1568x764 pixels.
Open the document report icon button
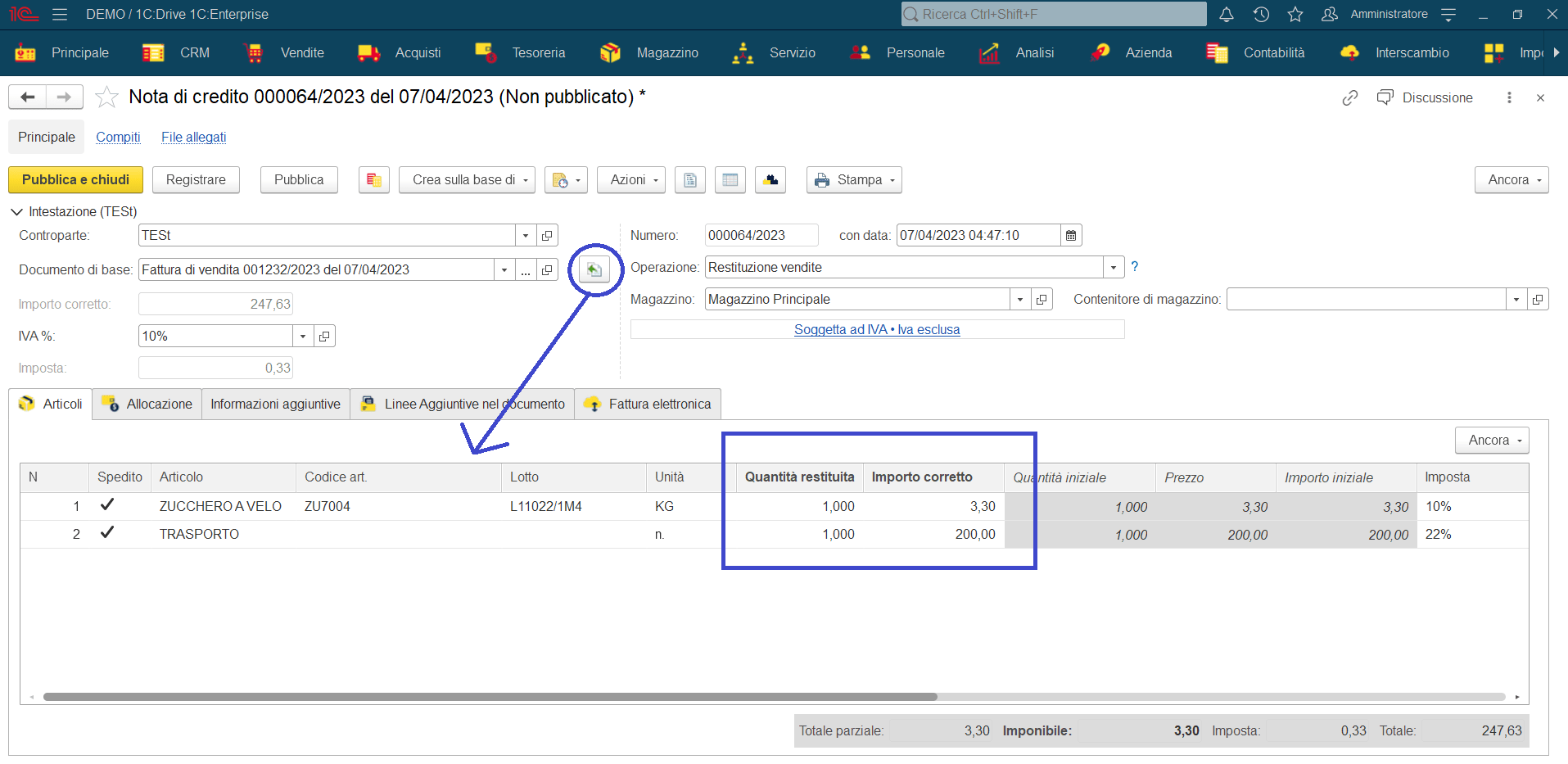click(690, 180)
